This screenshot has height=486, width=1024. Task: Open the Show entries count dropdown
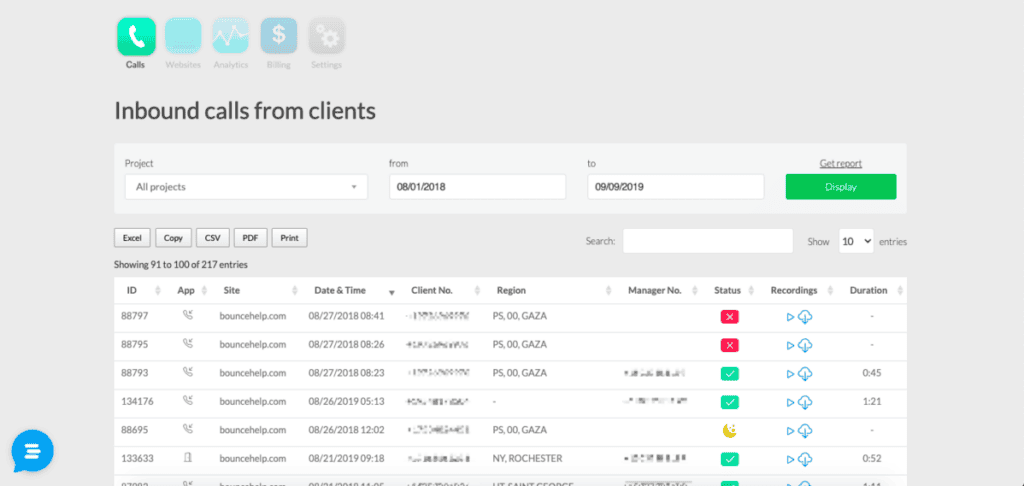tap(856, 241)
